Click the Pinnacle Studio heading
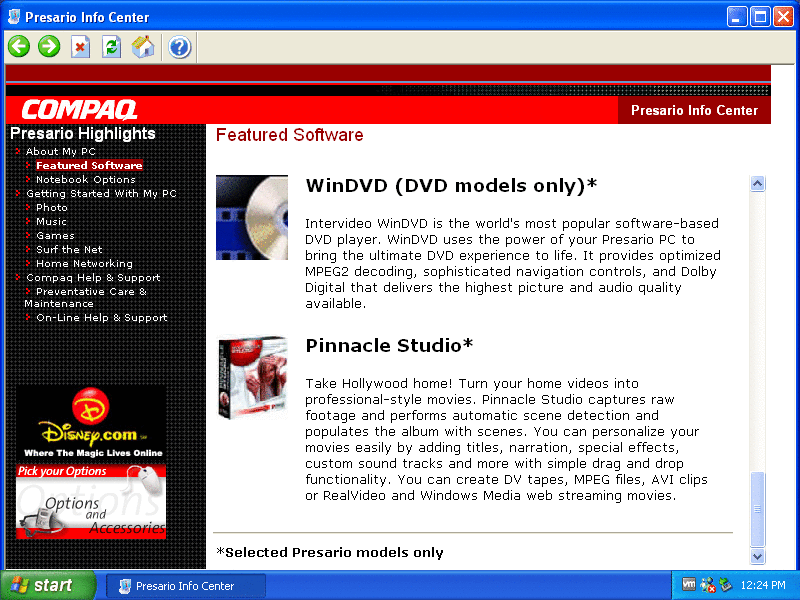This screenshot has height=600, width=800. pyautogui.click(x=389, y=345)
